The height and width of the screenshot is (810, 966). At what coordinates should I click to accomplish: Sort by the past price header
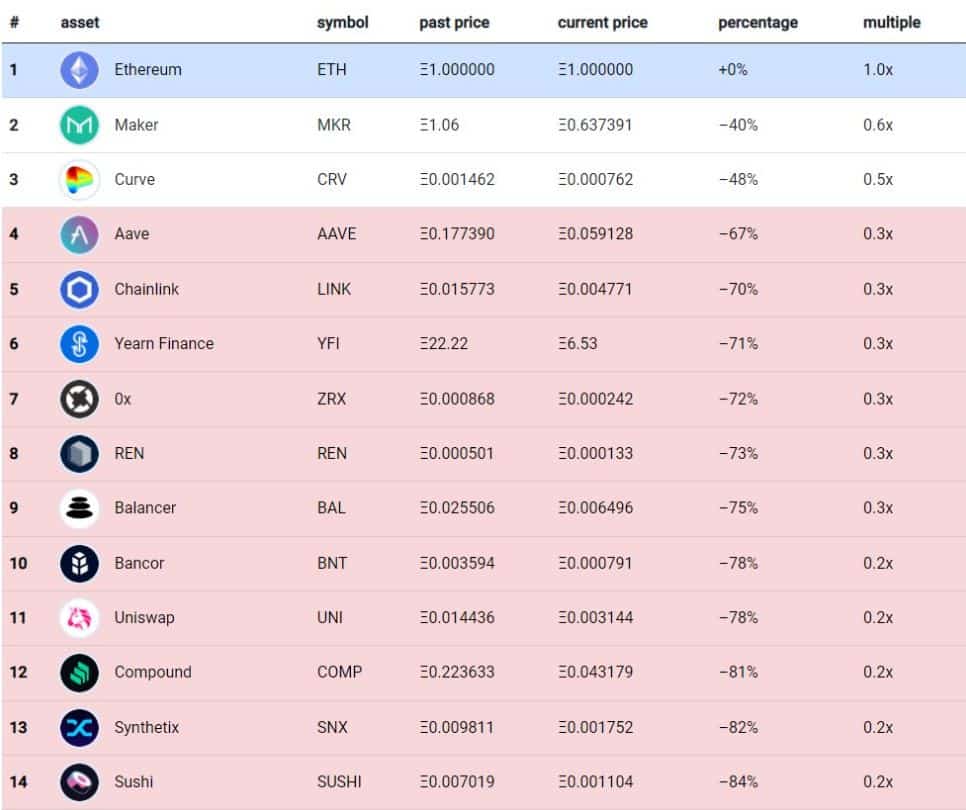click(x=455, y=22)
